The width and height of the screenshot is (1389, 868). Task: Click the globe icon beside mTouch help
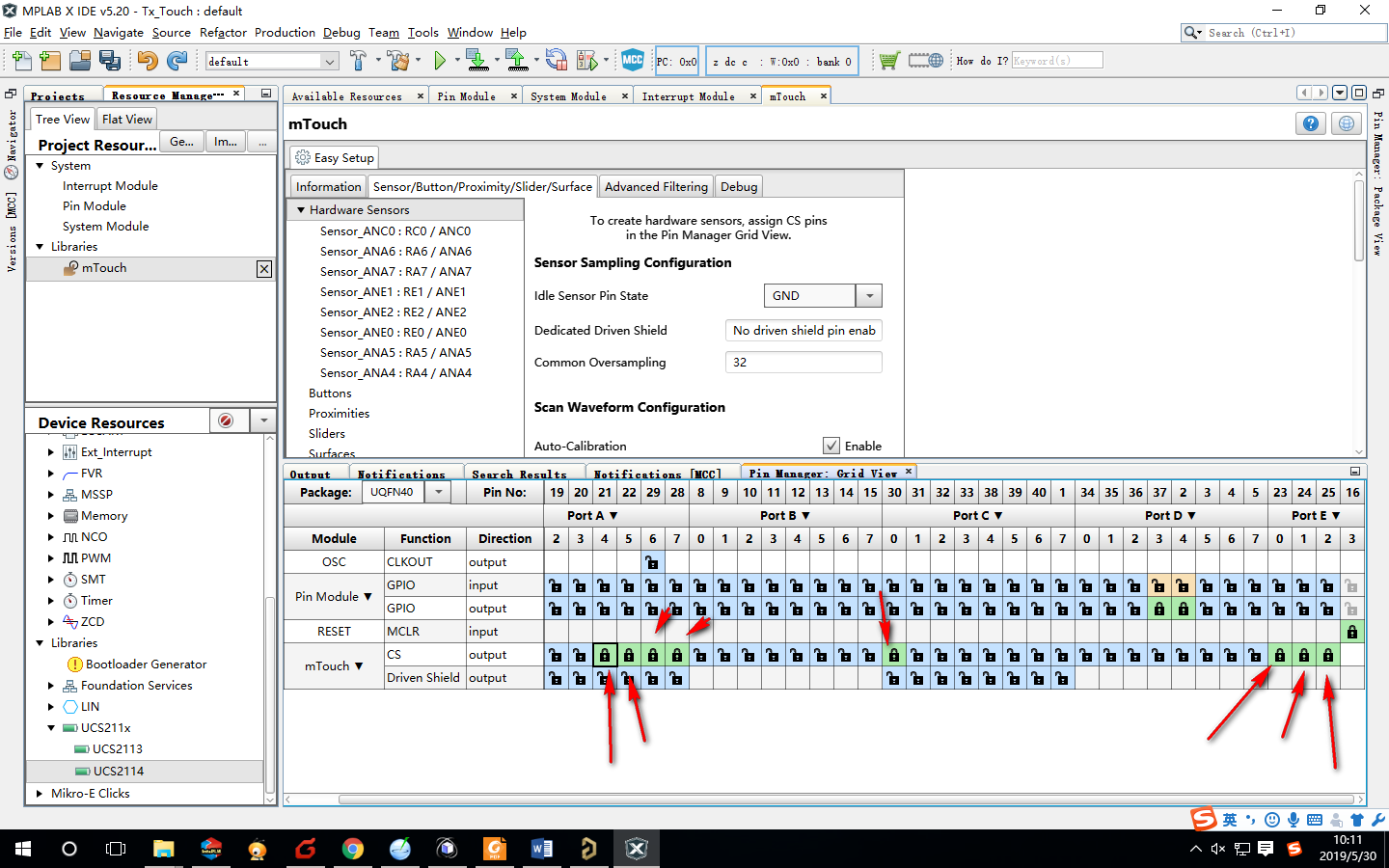pos(1347,123)
